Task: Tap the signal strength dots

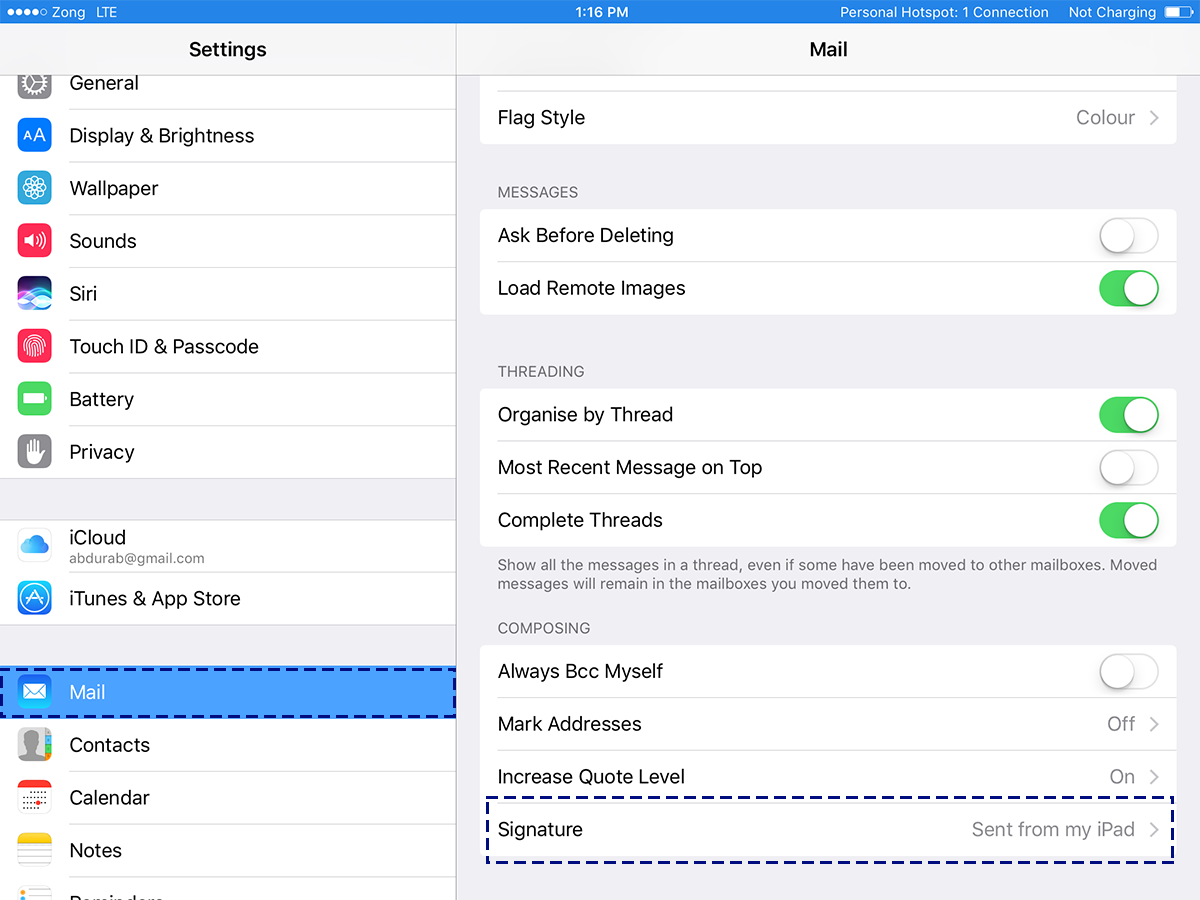Action: coord(26,12)
